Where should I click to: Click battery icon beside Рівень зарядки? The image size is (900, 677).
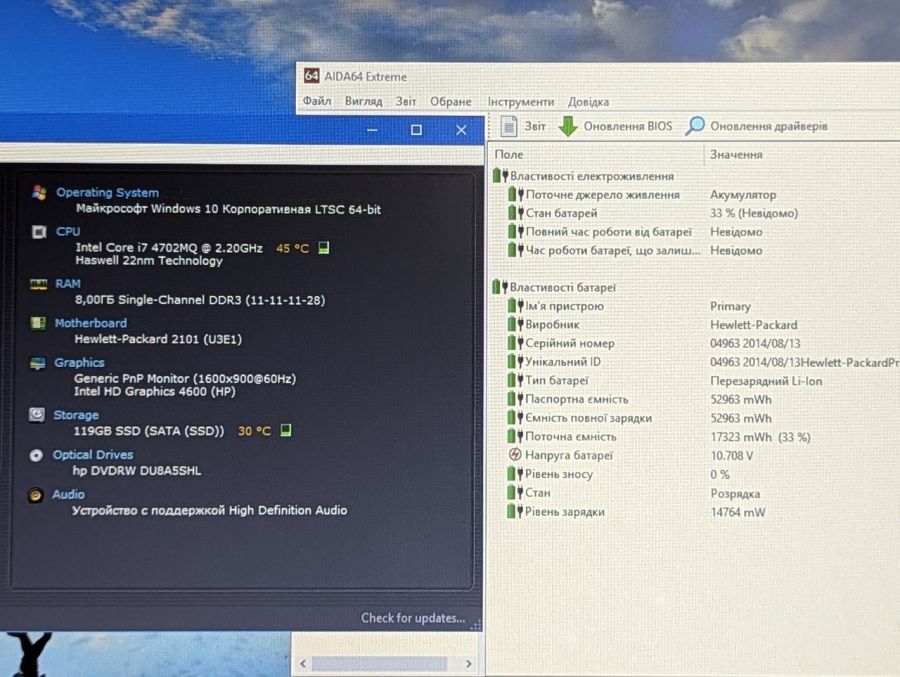[x=515, y=511]
